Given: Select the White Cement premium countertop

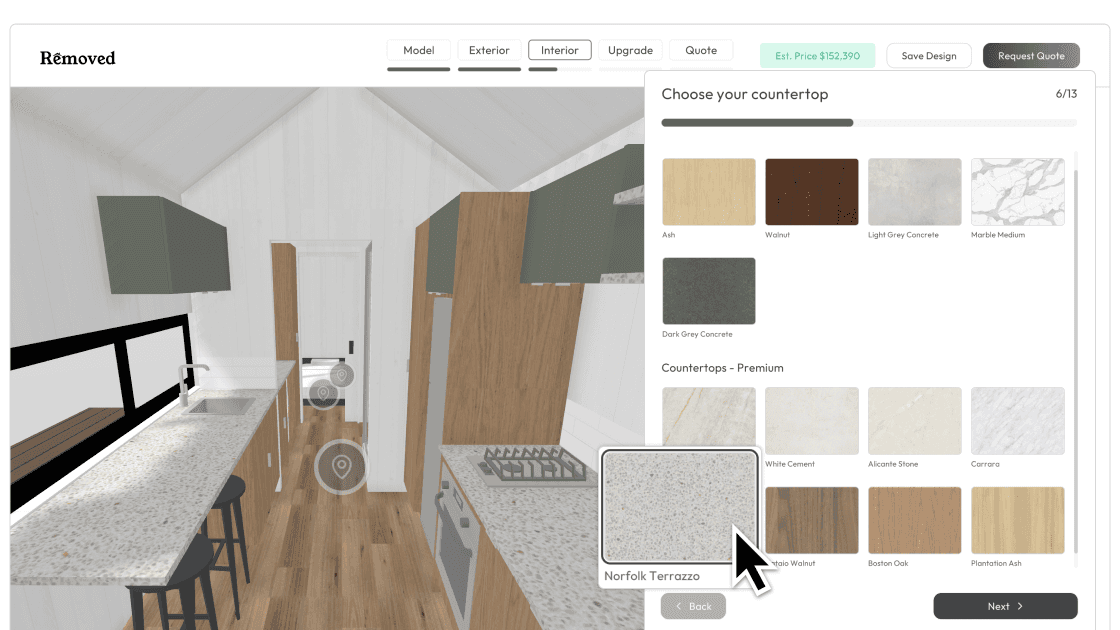Looking at the screenshot, I should click(811, 420).
